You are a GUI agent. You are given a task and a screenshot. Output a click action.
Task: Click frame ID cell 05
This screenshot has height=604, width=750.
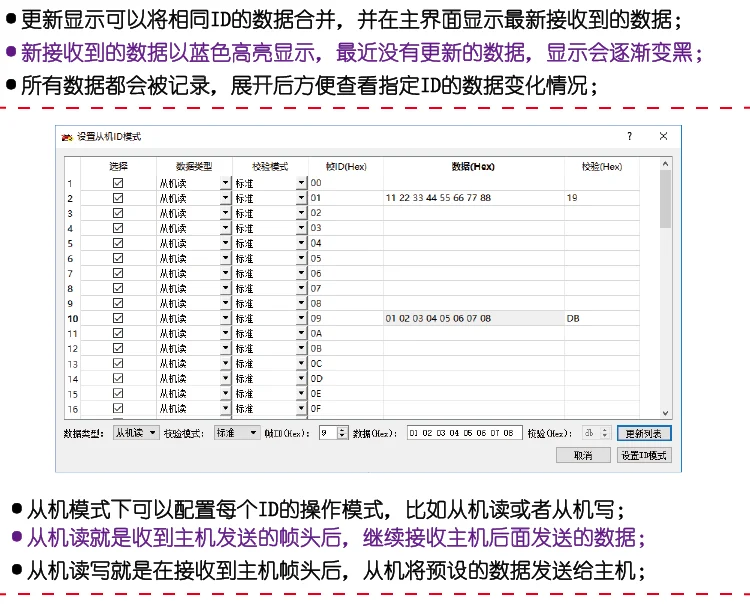coord(345,258)
